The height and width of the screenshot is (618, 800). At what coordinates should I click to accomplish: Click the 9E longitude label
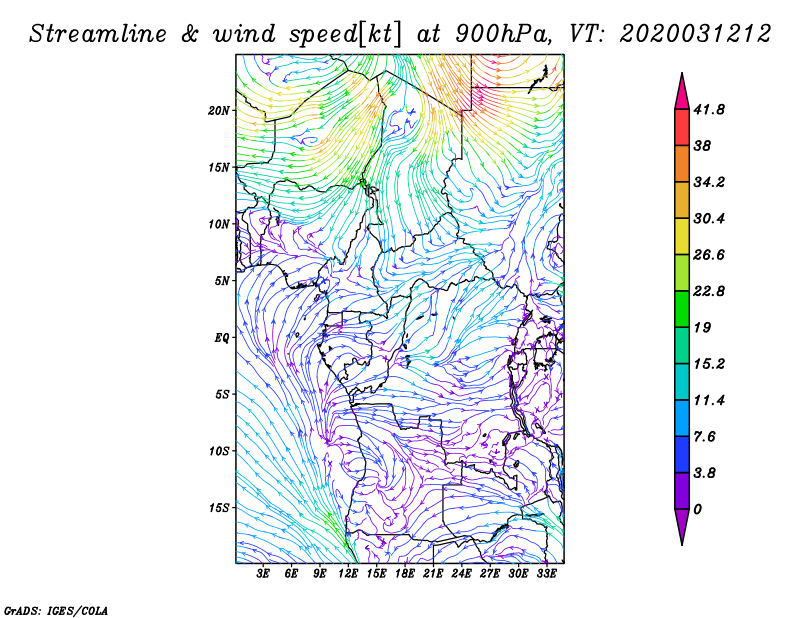click(319, 574)
